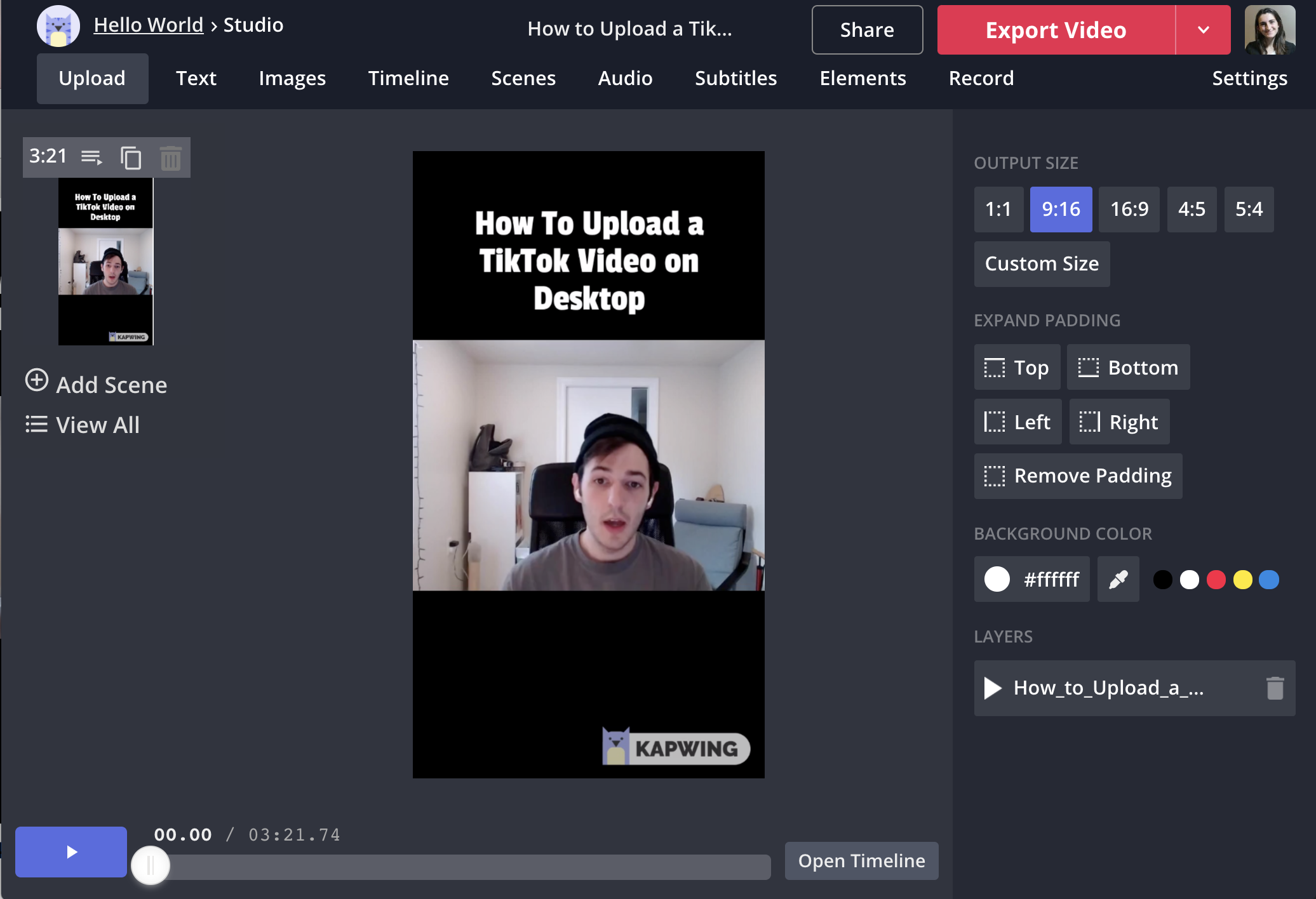Click the eyedropper color picker icon
The width and height of the screenshot is (1316, 899).
(1118, 579)
